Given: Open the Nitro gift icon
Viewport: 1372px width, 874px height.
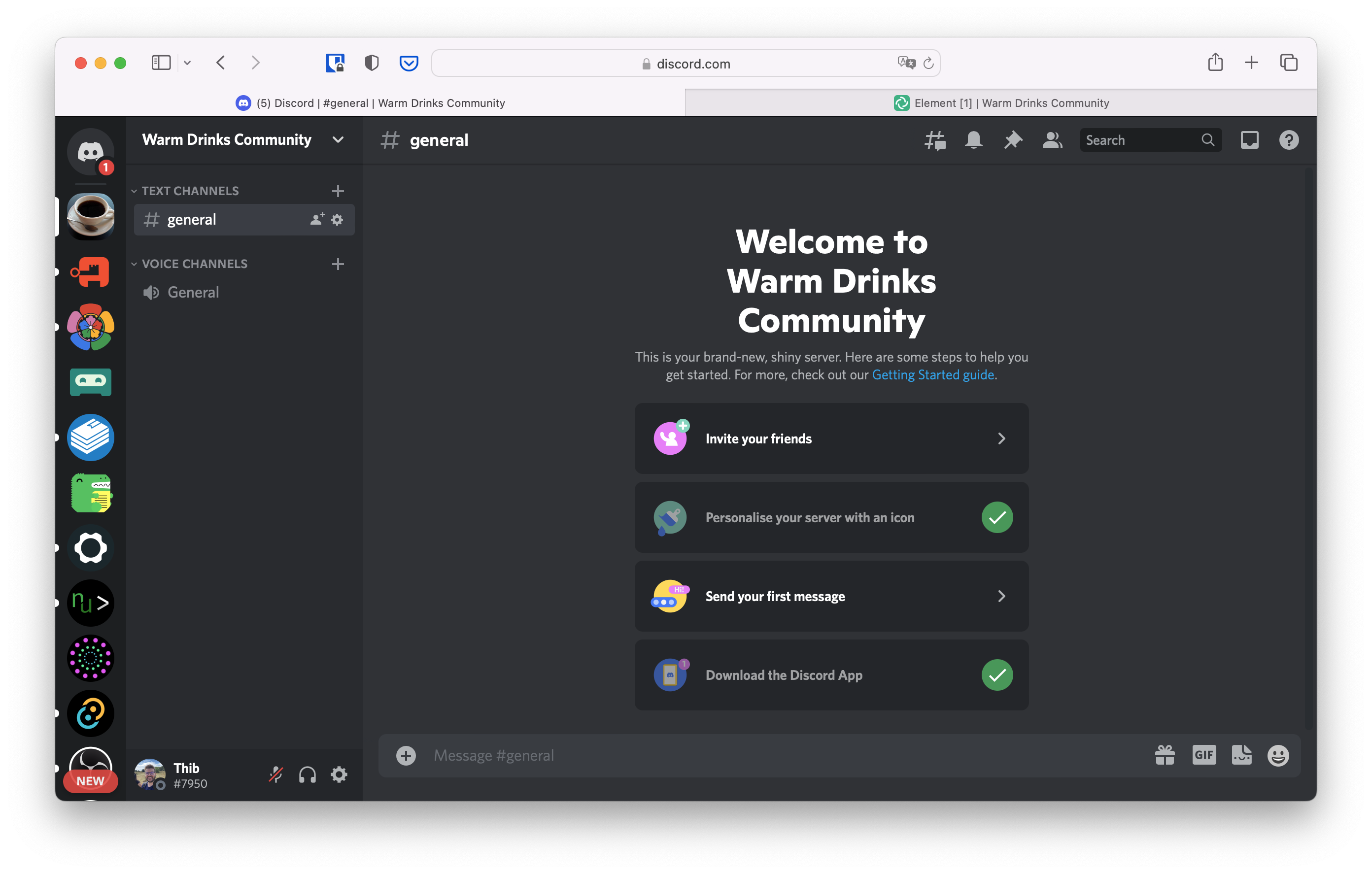Looking at the screenshot, I should tap(1165, 755).
